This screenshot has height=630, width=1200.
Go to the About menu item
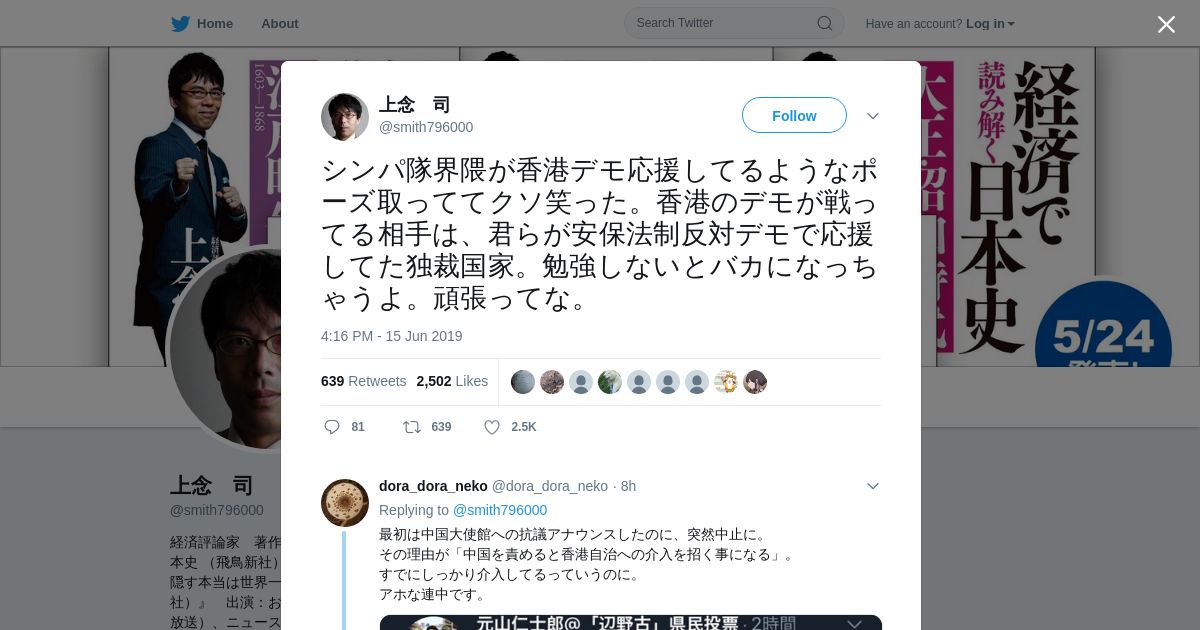click(x=280, y=24)
